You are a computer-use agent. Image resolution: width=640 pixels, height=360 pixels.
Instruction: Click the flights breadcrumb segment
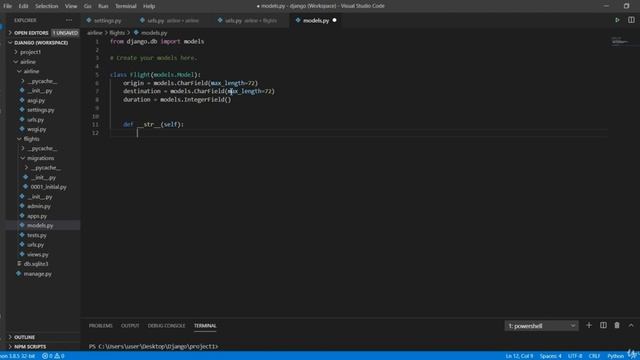tap(117, 33)
